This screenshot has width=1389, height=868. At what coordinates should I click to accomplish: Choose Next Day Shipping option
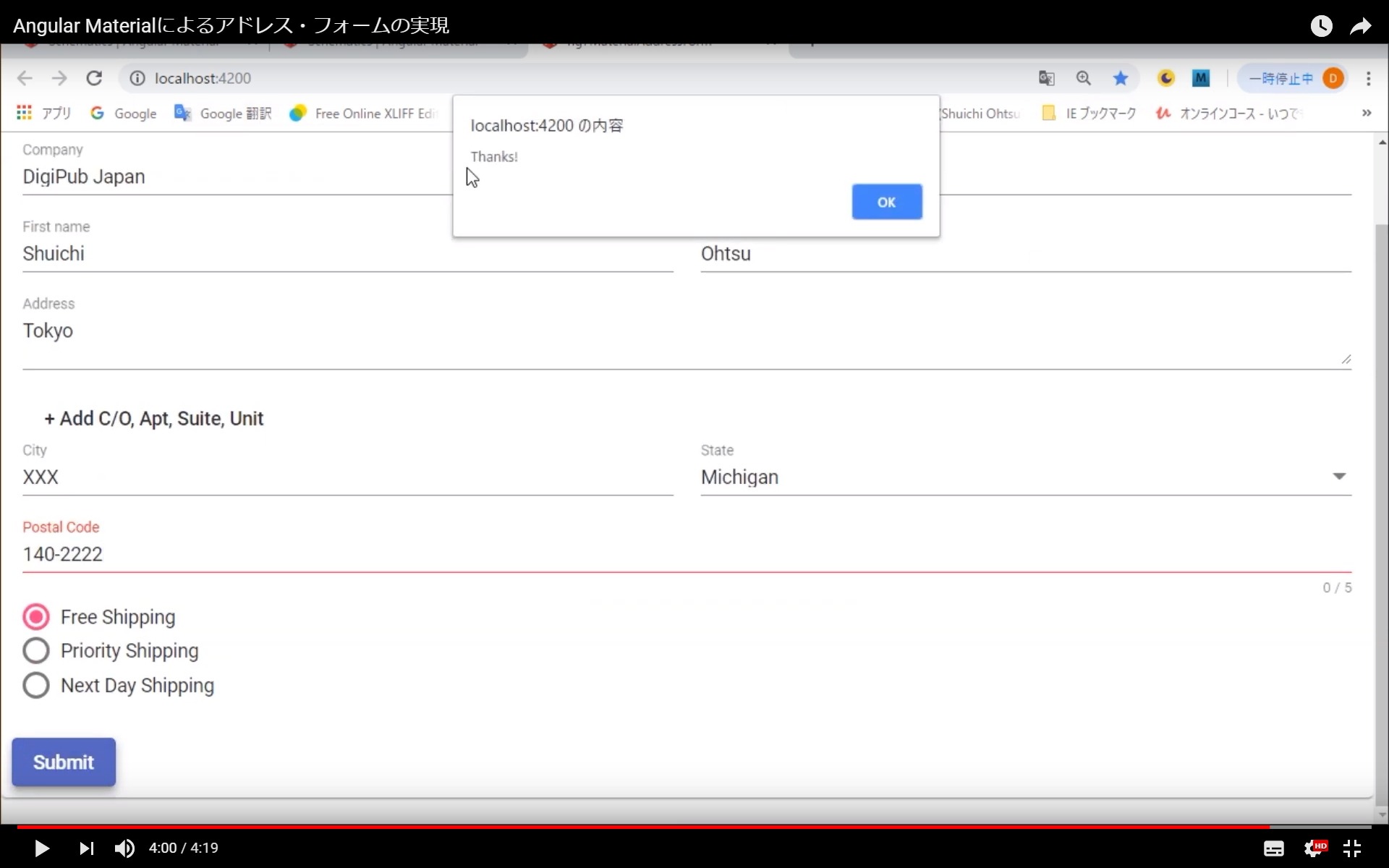36,685
